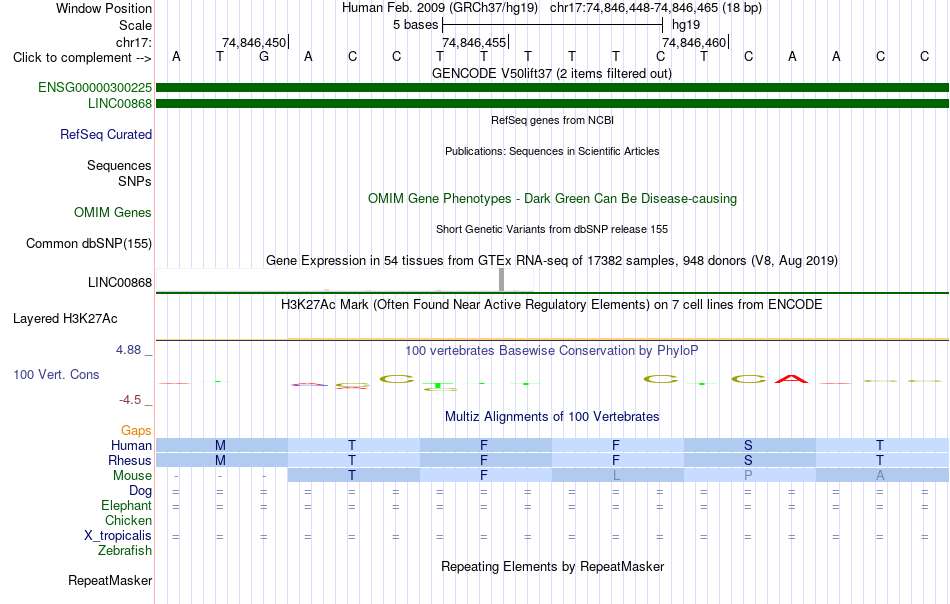Click the Gaps row label

[136, 431]
